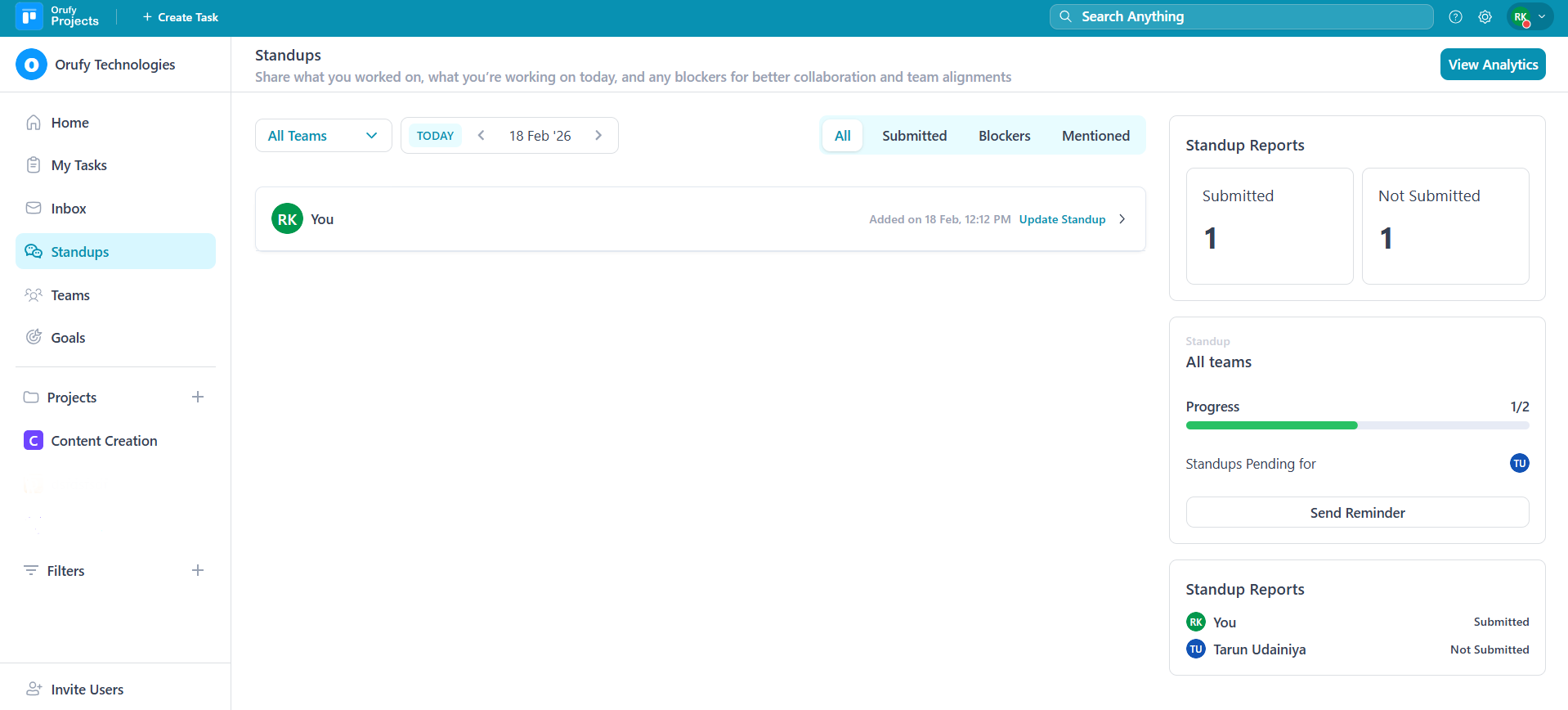Click the Search Anything field
This screenshot has width=1568, height=710.
(x=1240, y=16)
